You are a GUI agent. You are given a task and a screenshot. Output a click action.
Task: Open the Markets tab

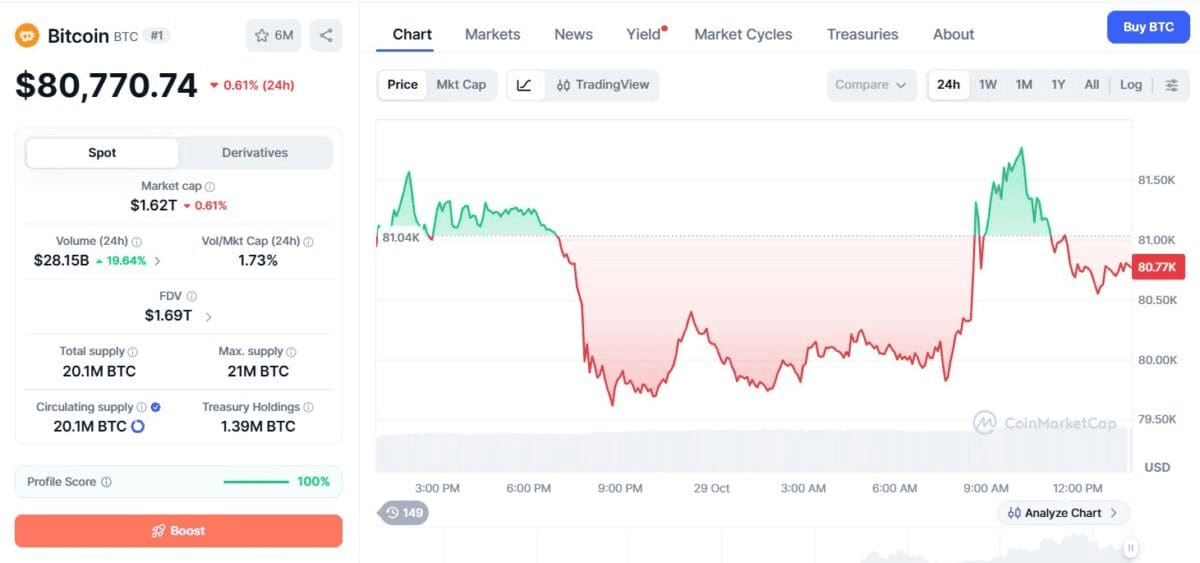click(493, 34)
